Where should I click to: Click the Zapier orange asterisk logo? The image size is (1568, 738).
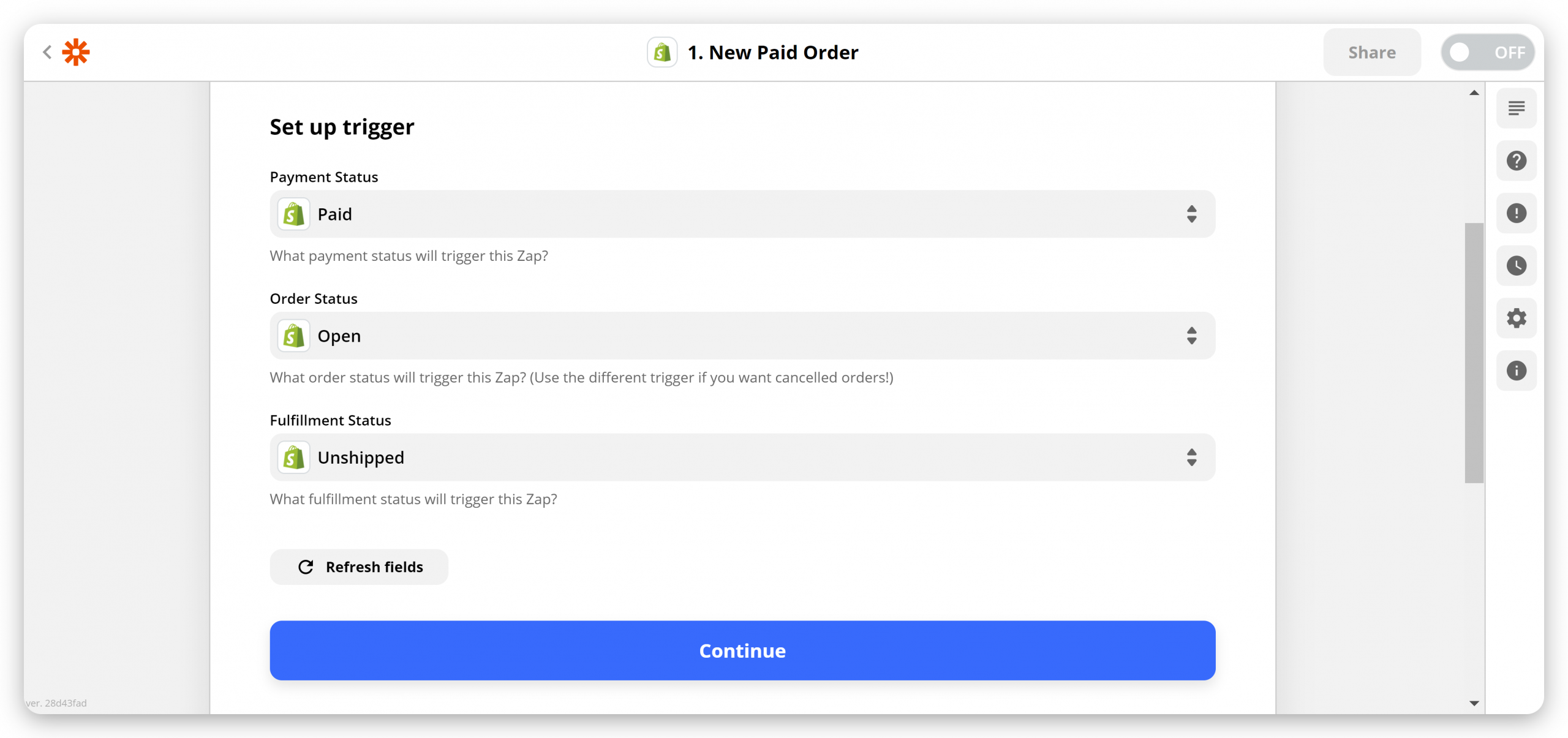point(76,52)
